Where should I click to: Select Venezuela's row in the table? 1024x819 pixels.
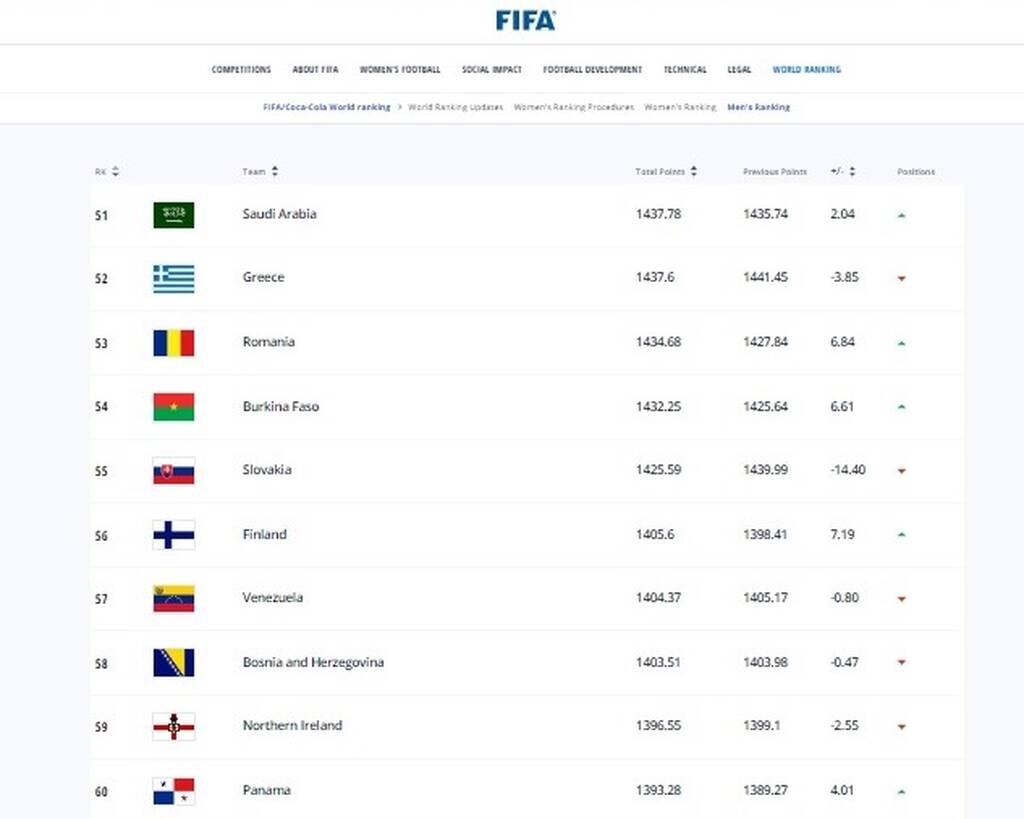coord(500,599)
